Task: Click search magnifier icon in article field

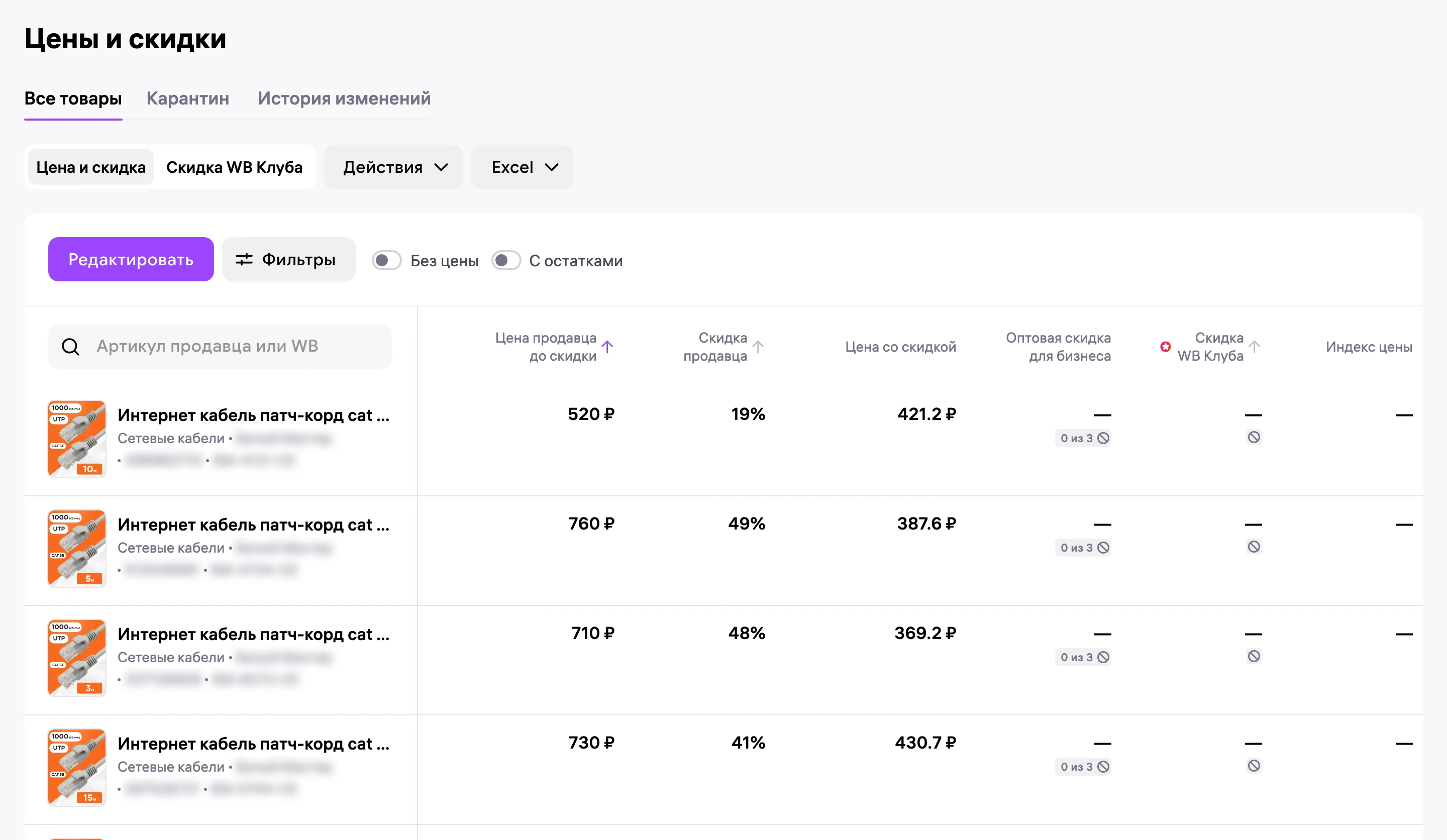Action: pyautogui.click(x=71, y=346)
